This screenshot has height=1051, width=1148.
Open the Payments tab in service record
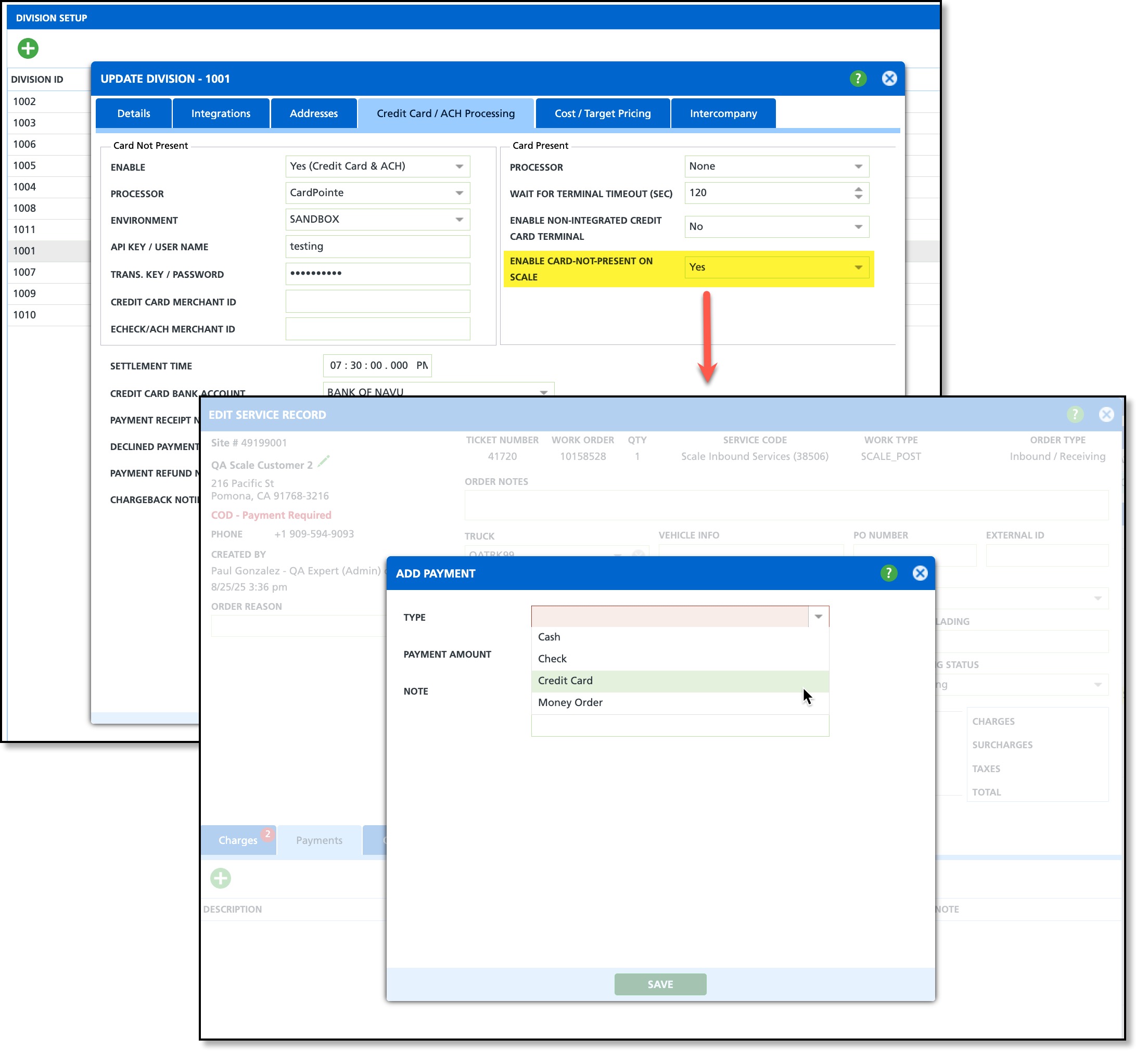[x=319, y=840]
